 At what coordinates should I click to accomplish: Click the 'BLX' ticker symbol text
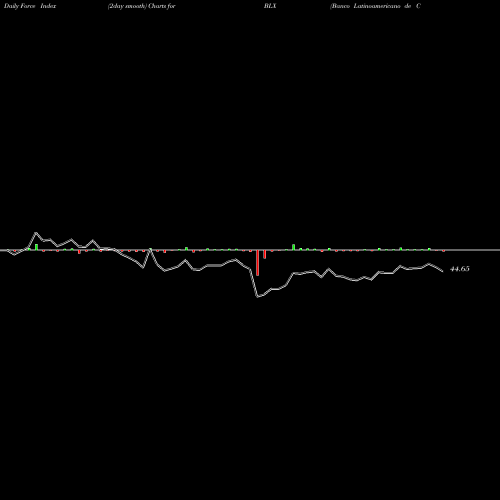point(270,6)
